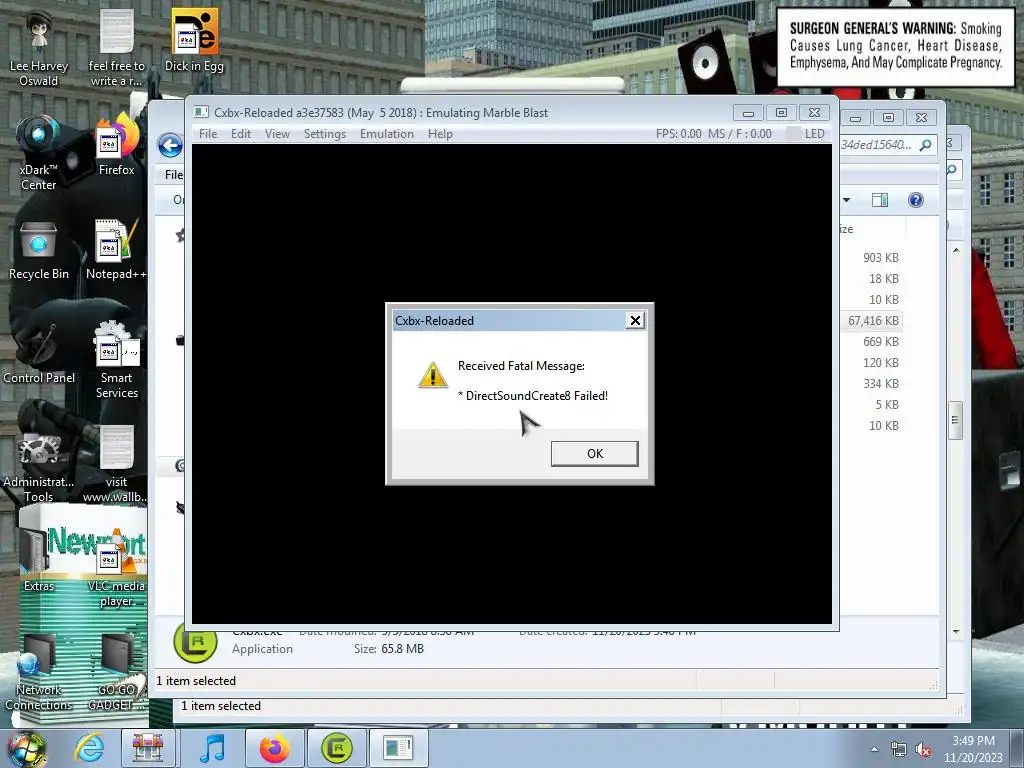Click the muted volume tray icon
This screenshot has height=768, width=1024.
click(922, 749)
